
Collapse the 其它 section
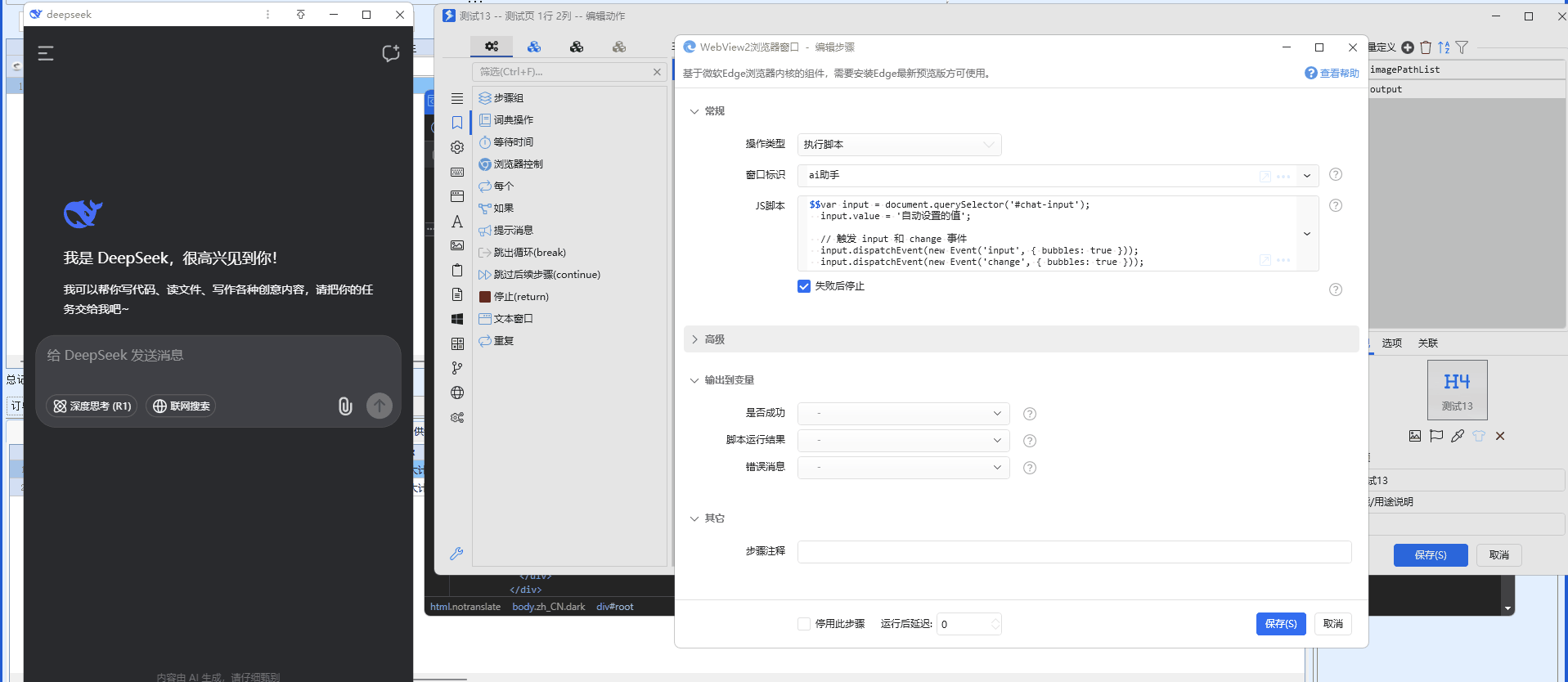click(694, 518)
